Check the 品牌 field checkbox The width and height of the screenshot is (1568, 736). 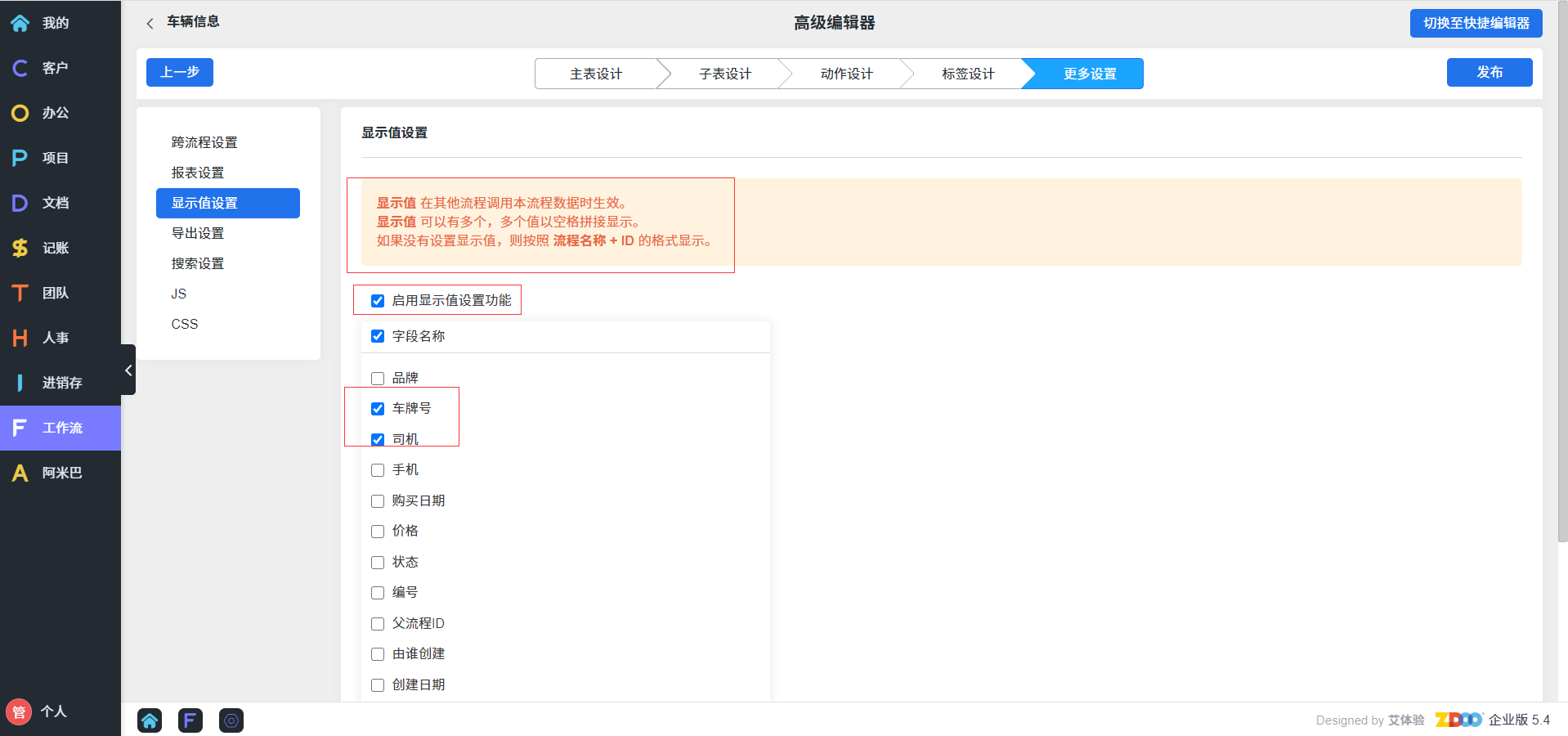(x=378, y=379)
